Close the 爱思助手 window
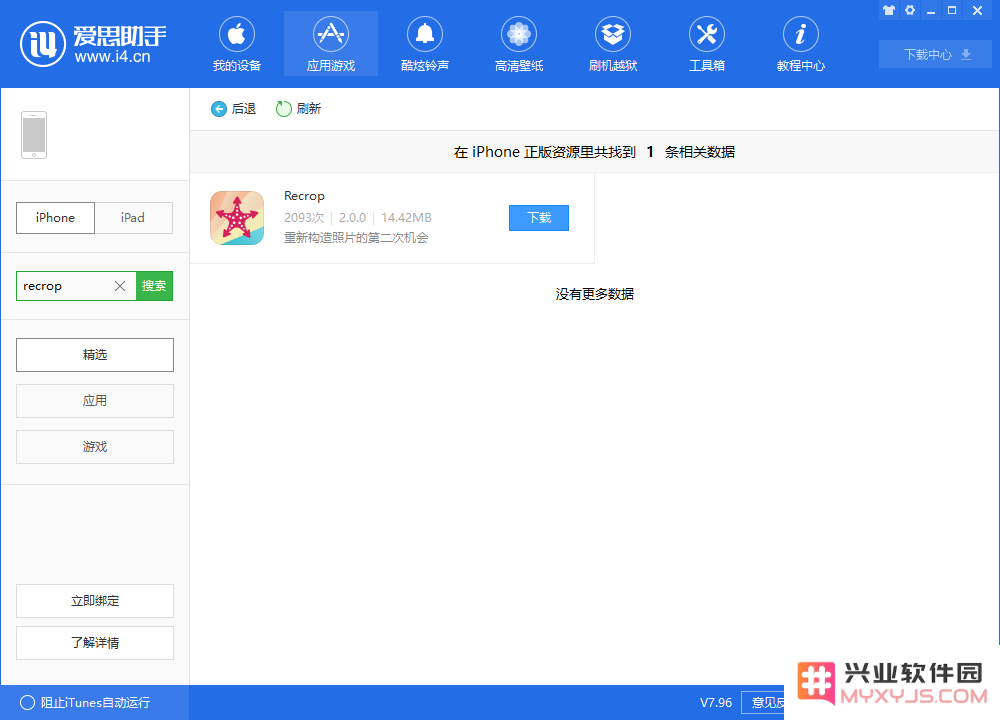Viewport: 1000px width, 720px height. click(977, 10)
